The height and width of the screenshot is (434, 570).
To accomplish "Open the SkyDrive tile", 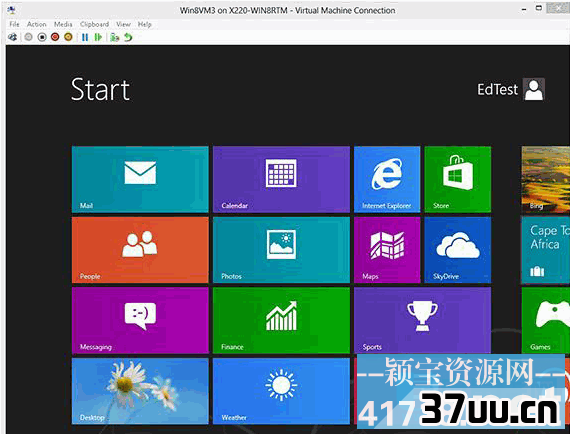I will coord(458,250).
